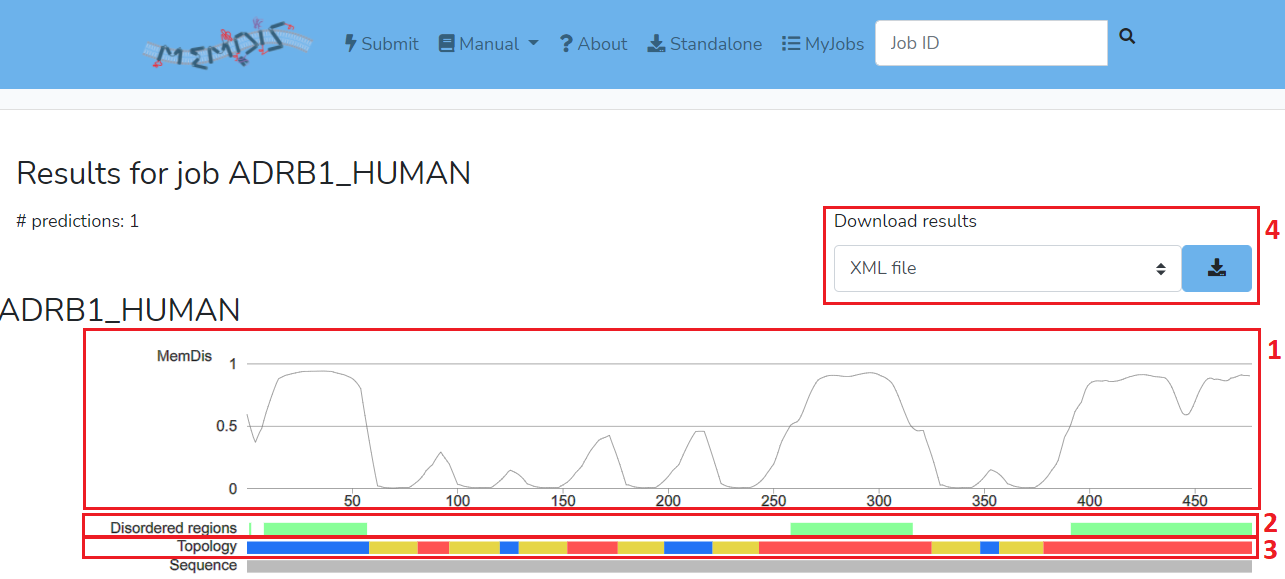1285x579 pixels.
Task: Click the first yellow Topology segment
Action: click(x=393, y=547)
